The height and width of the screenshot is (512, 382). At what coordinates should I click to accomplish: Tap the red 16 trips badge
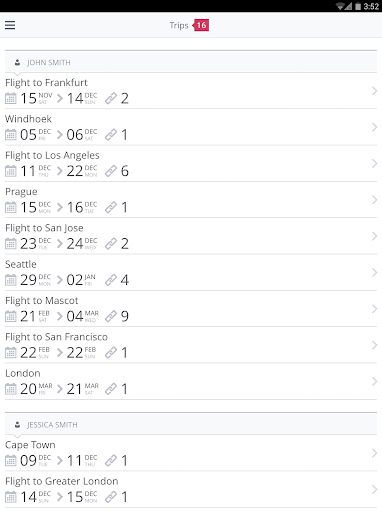click(x=201, y=25)
